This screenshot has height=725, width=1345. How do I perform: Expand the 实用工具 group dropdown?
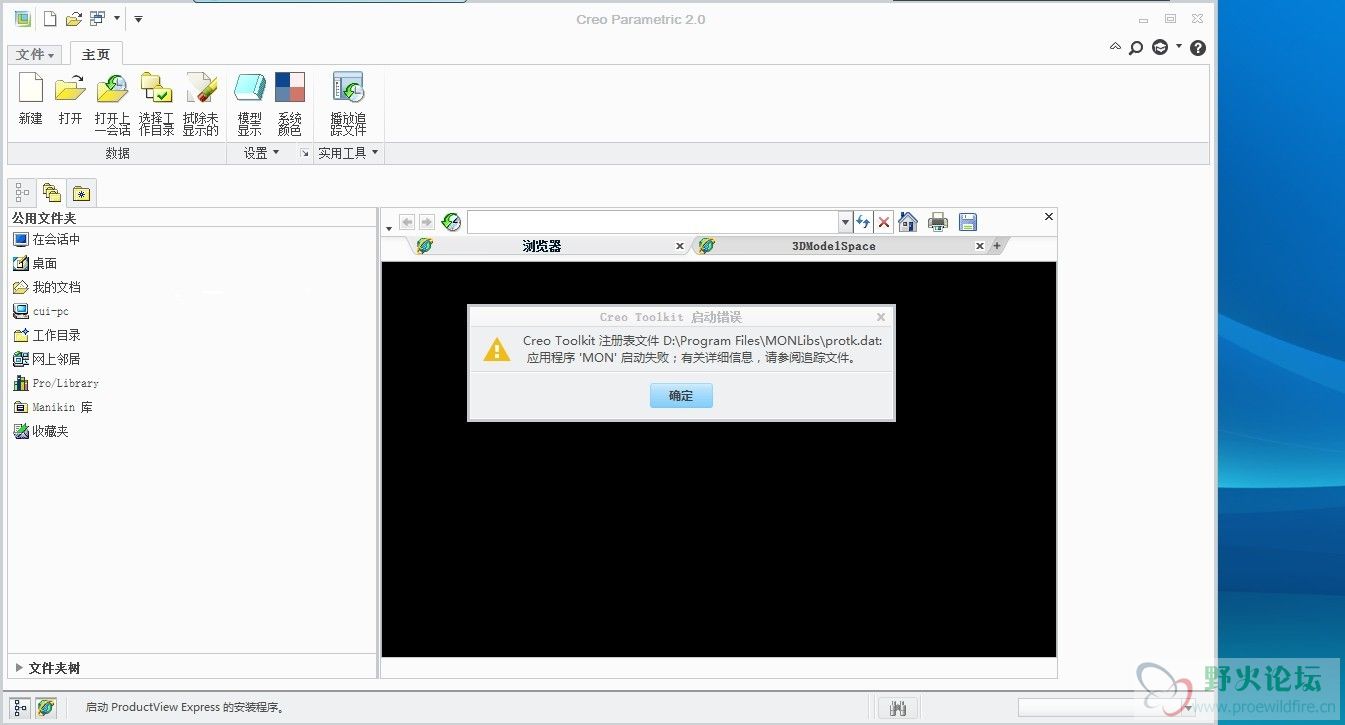pos(348,153)
